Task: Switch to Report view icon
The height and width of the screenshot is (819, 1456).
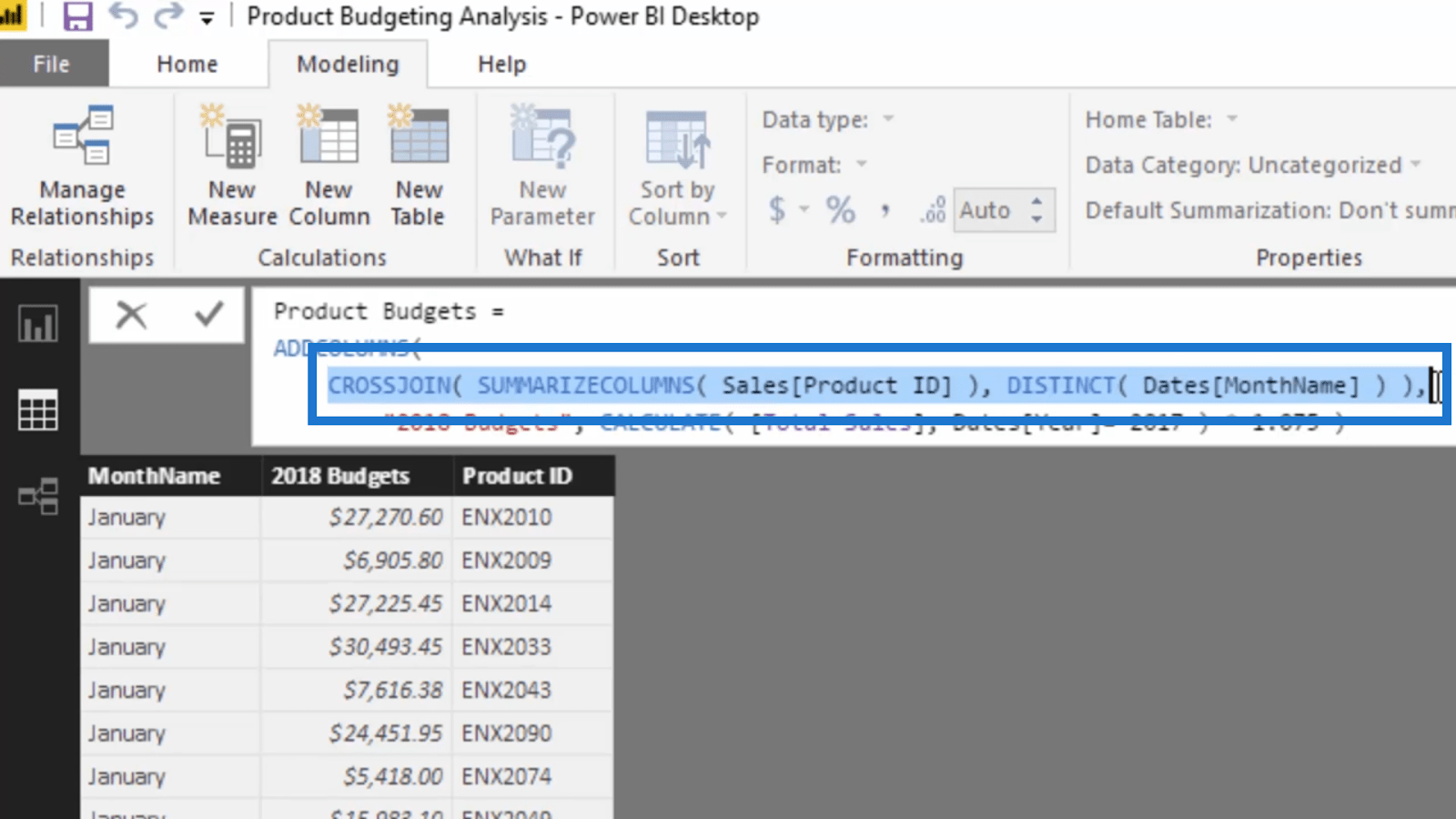Action: [x=38, y=324]
